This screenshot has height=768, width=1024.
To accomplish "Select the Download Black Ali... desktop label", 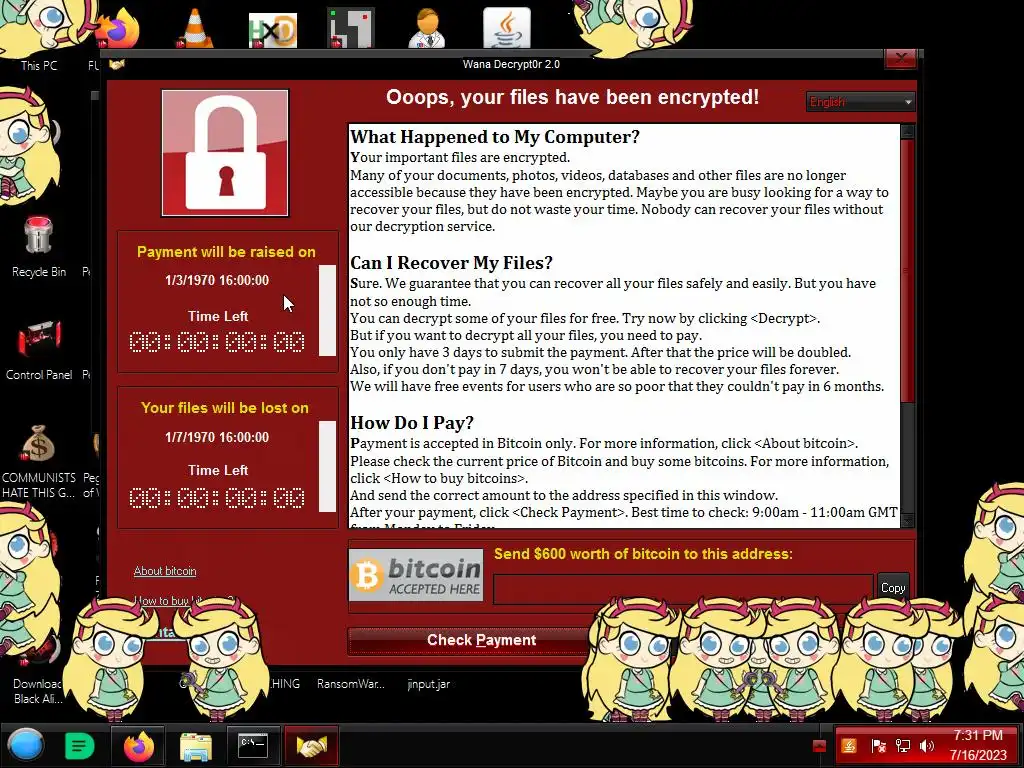I will click(38, 691).
